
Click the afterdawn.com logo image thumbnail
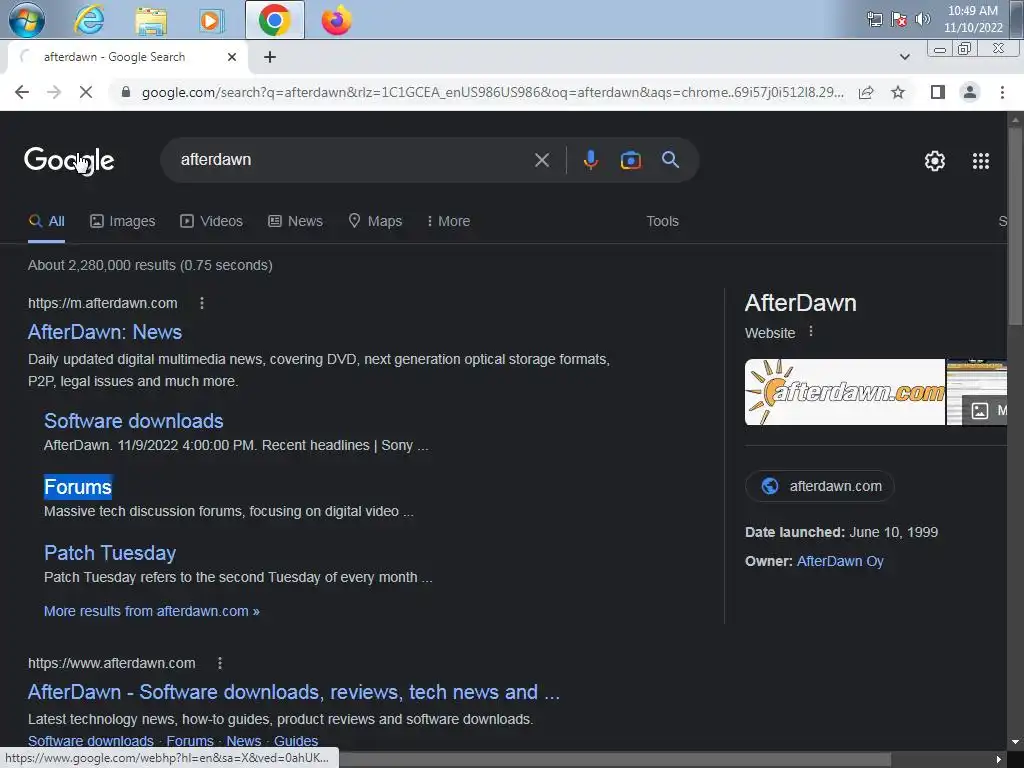click(844, 392)
